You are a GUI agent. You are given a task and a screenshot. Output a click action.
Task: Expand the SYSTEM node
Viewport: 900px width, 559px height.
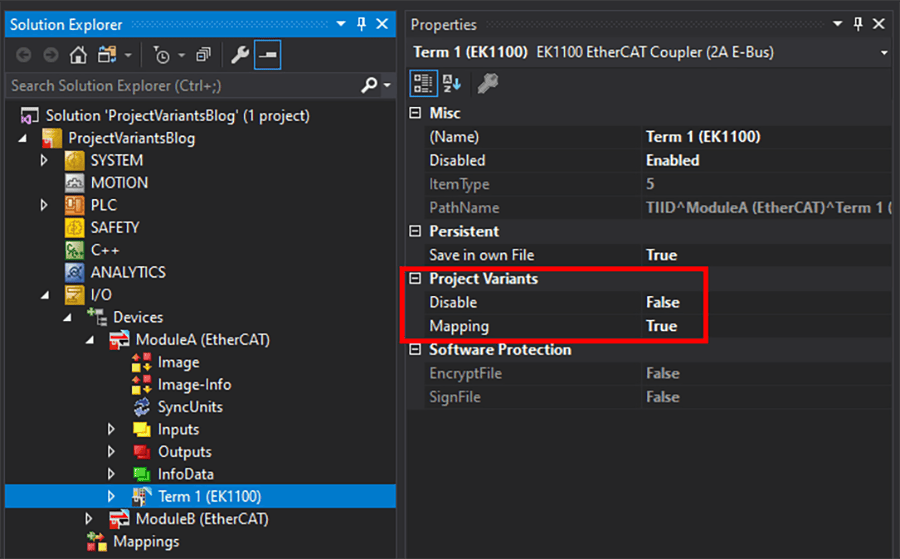click(44, 160)
